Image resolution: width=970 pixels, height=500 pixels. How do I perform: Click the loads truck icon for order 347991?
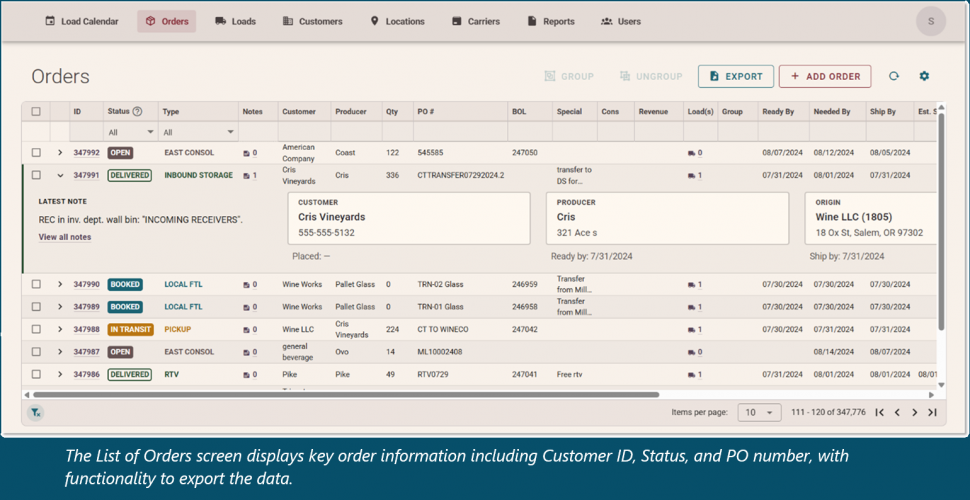pyautogui.click(x=691, y=176)
